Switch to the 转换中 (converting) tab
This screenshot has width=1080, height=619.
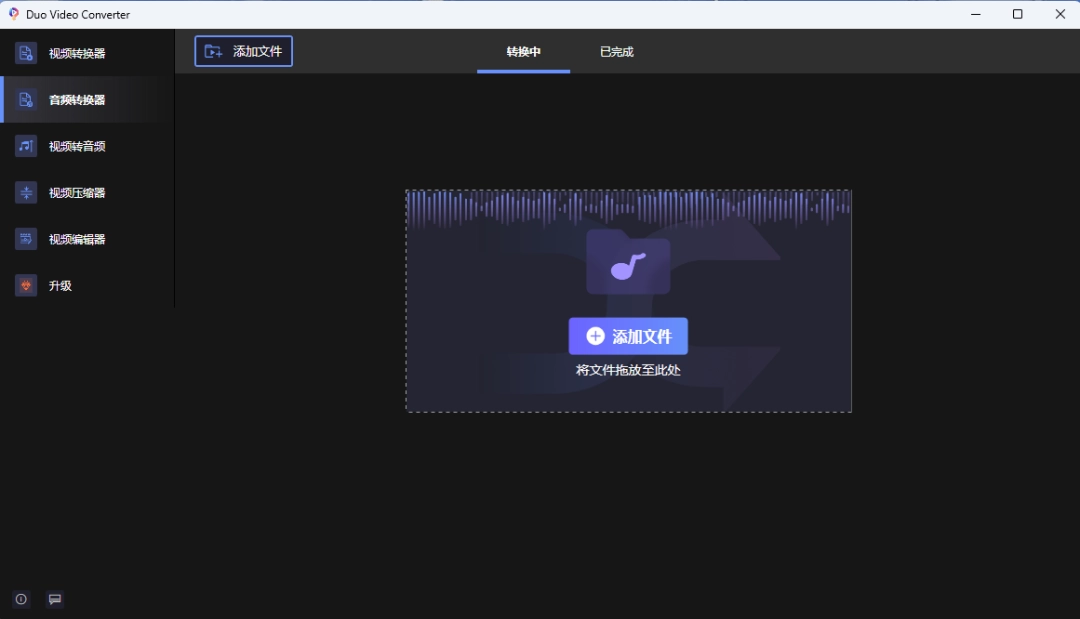[523, 52]
